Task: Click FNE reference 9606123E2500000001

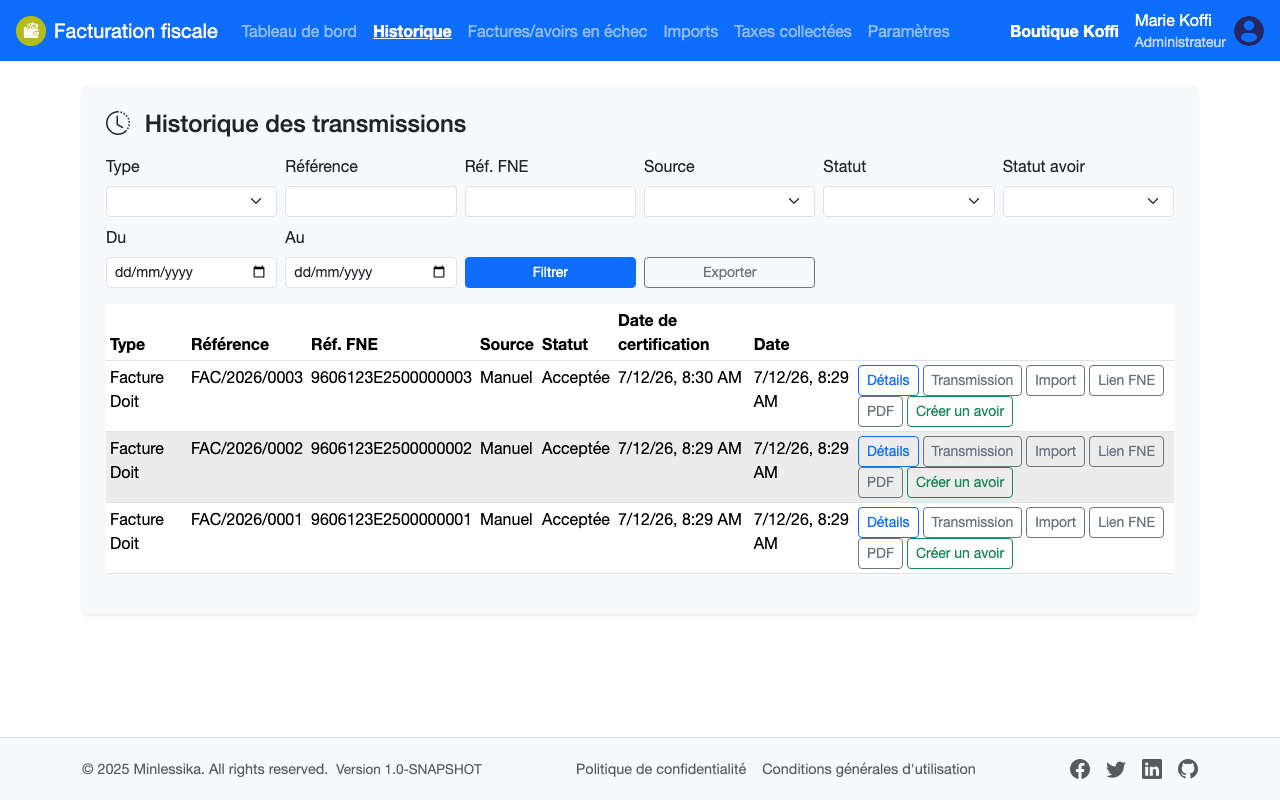Action: point(391,519)
